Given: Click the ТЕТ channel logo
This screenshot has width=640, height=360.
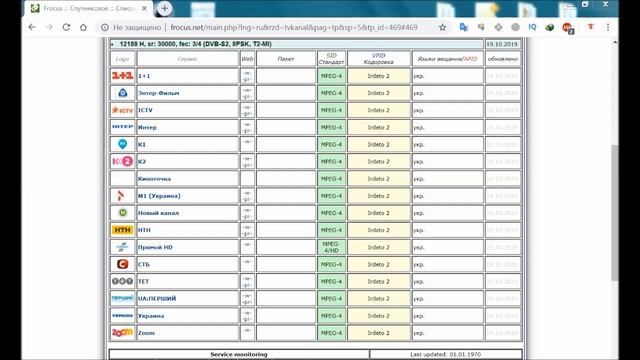Looking at the screenshot, I should click(122, 282).
